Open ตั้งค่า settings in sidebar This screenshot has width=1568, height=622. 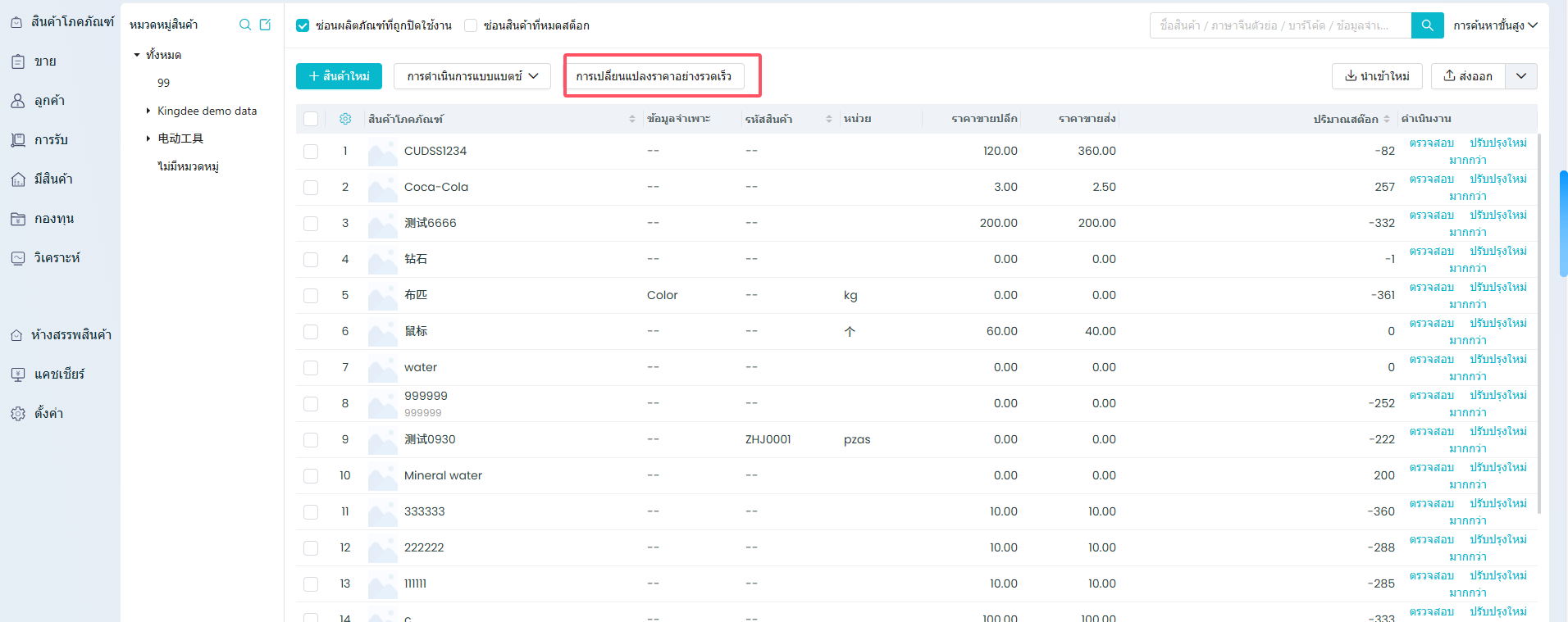point(48,414)
